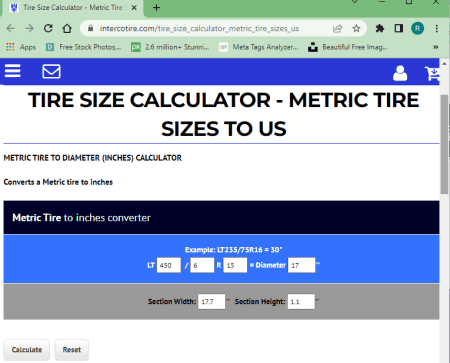Reload the page

coord(48,28)
